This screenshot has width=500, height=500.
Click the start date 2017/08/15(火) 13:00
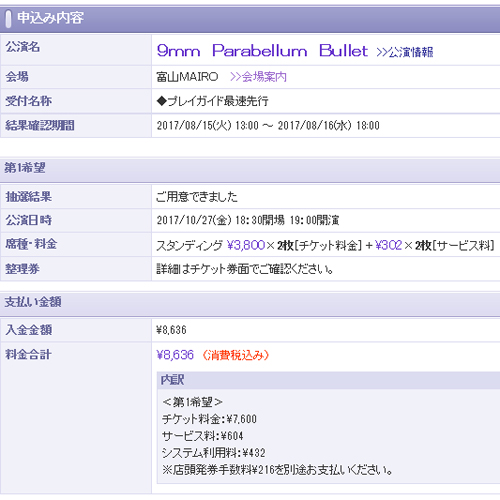point(208,126)
